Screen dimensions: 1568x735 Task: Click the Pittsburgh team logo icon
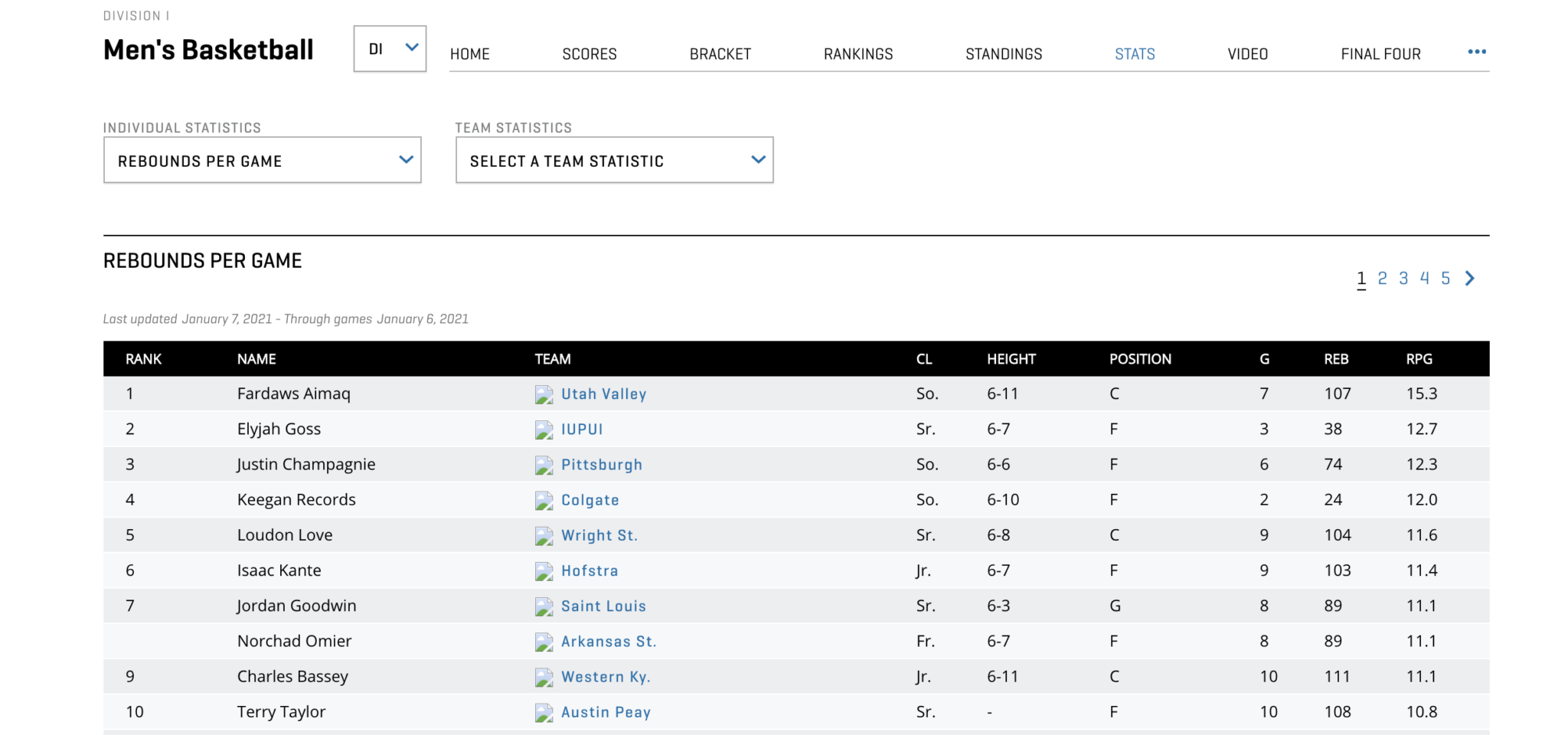pyautogui.click(x=544, y=465)
